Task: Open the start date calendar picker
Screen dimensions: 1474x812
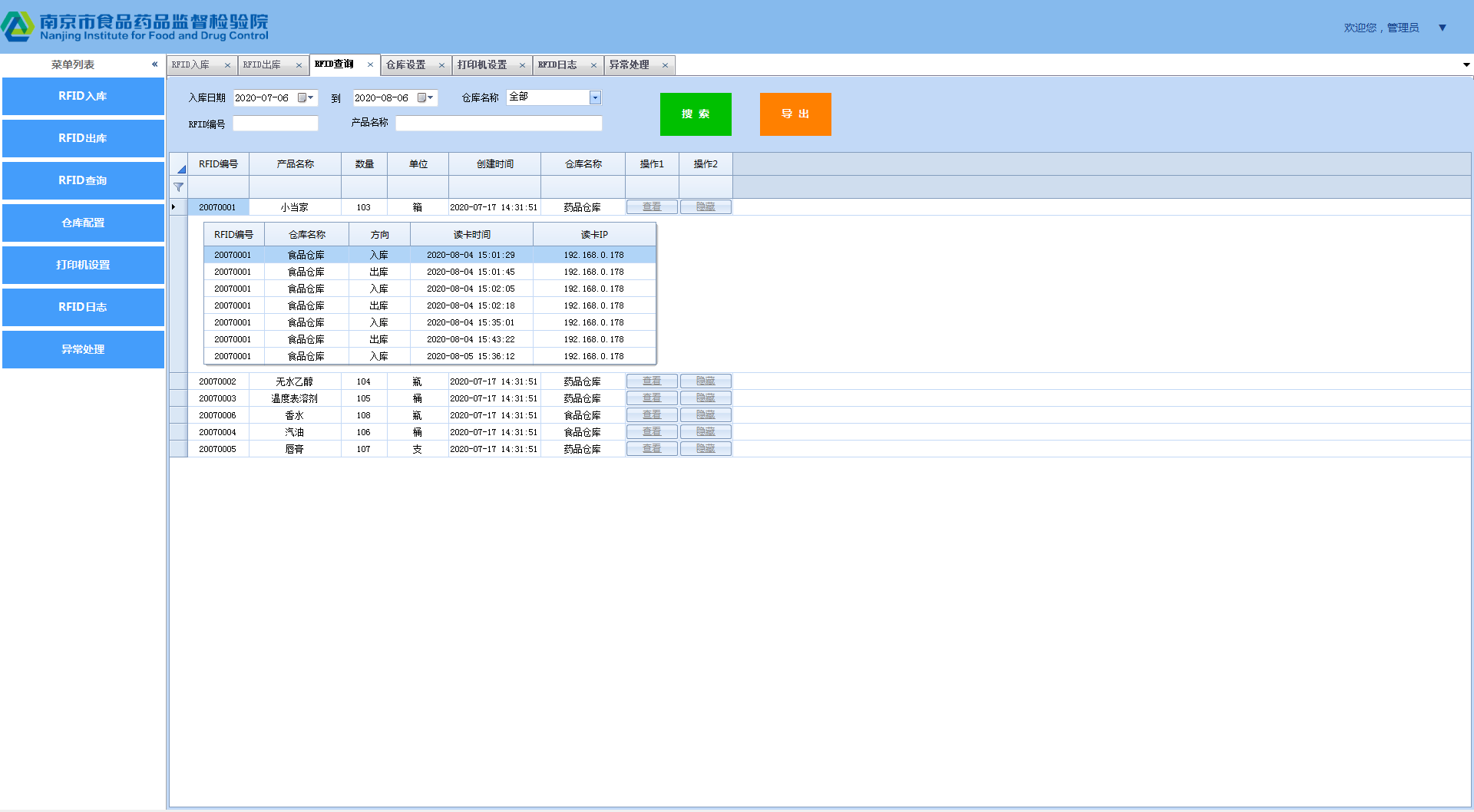Action: [305, 98]
